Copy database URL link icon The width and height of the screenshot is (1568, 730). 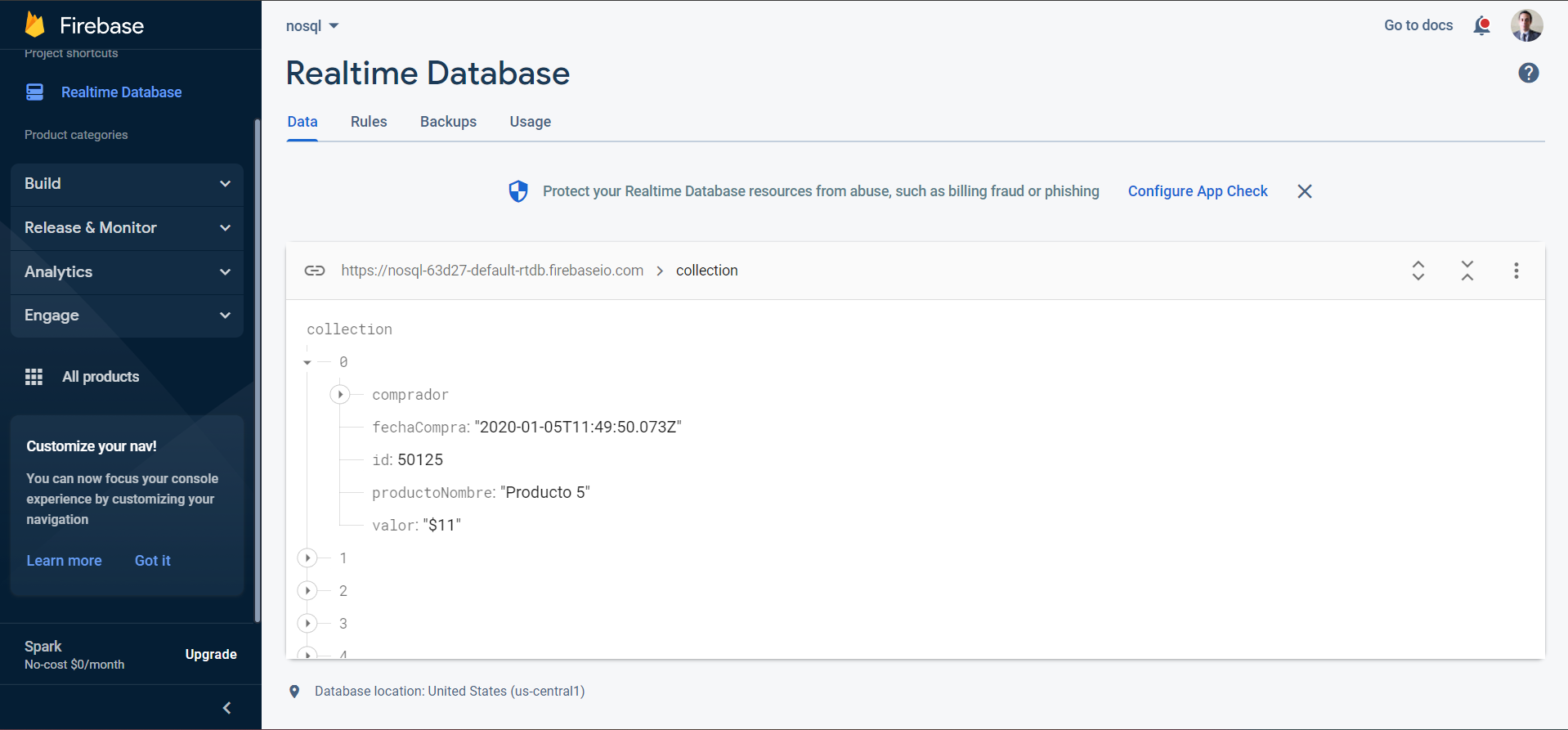315,271
